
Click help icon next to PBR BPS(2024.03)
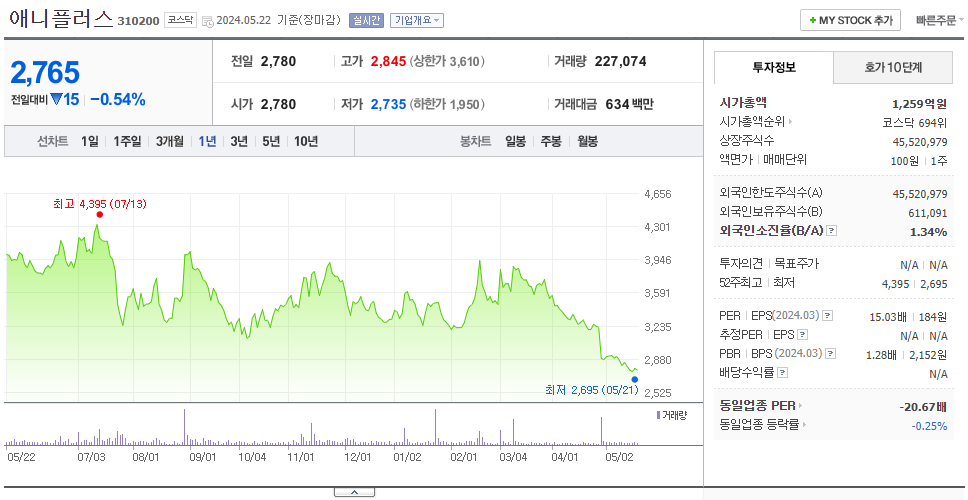click(x=831, y=354)
